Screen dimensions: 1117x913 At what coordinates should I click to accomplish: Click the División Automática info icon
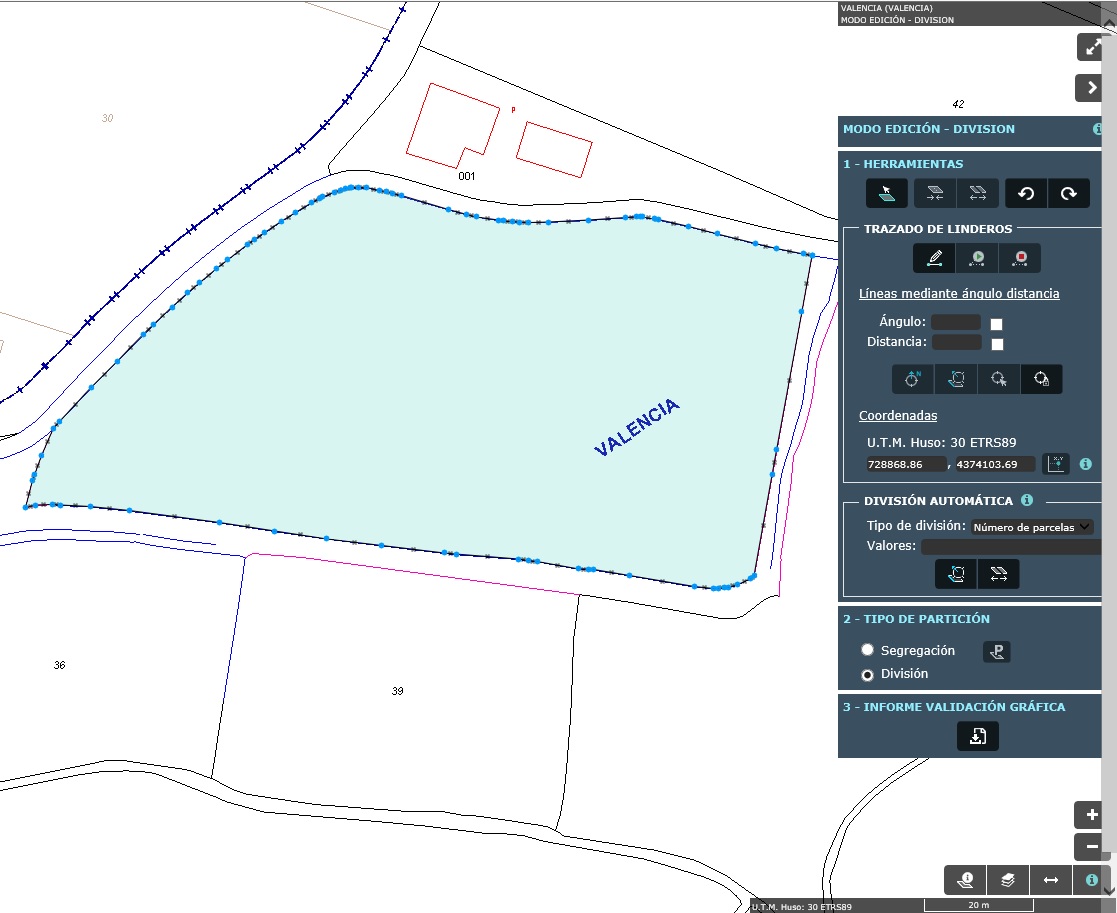tap(1026, 501)
